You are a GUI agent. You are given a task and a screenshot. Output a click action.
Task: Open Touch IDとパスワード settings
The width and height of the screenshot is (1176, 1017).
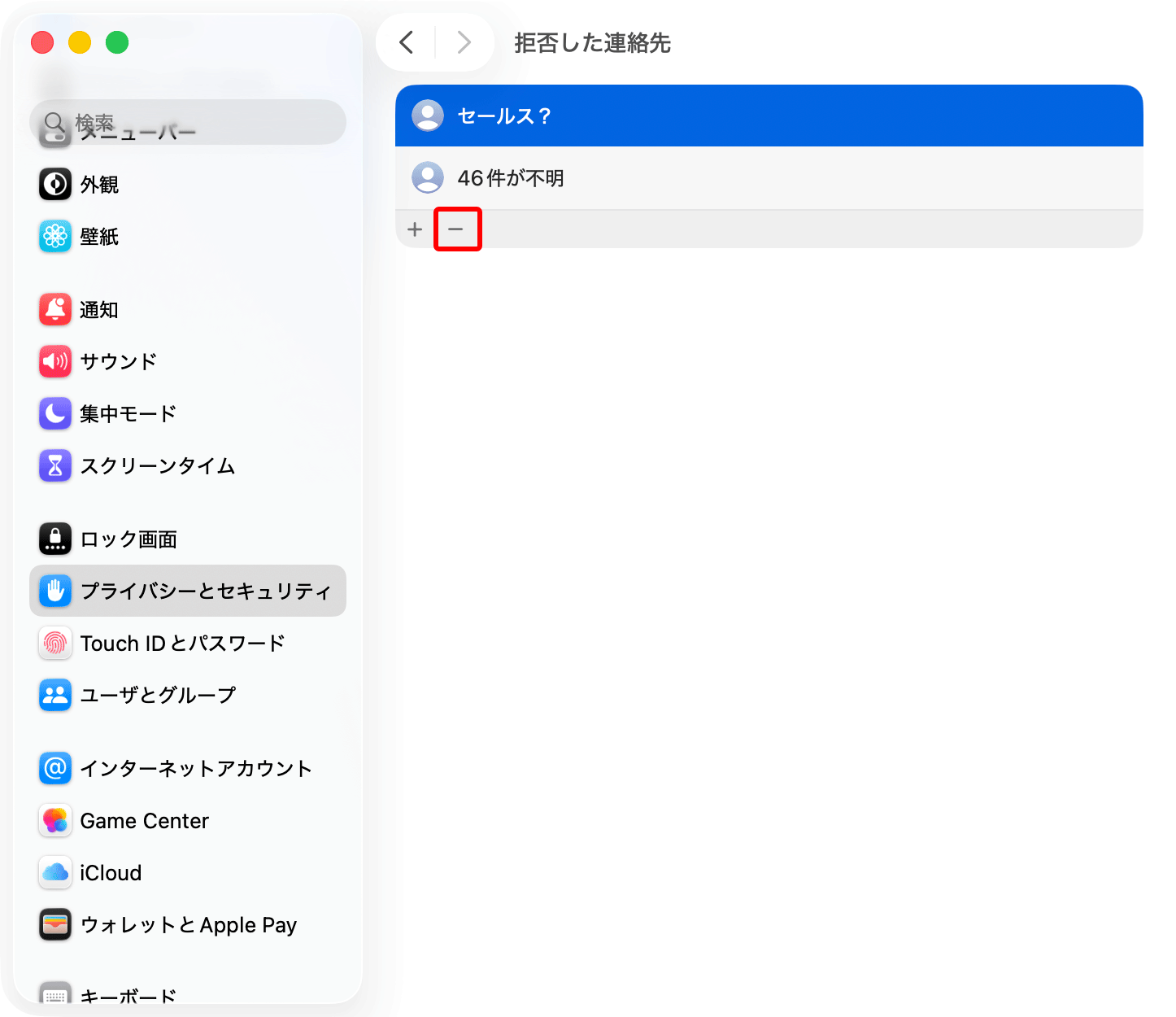[x=182, y=643]
